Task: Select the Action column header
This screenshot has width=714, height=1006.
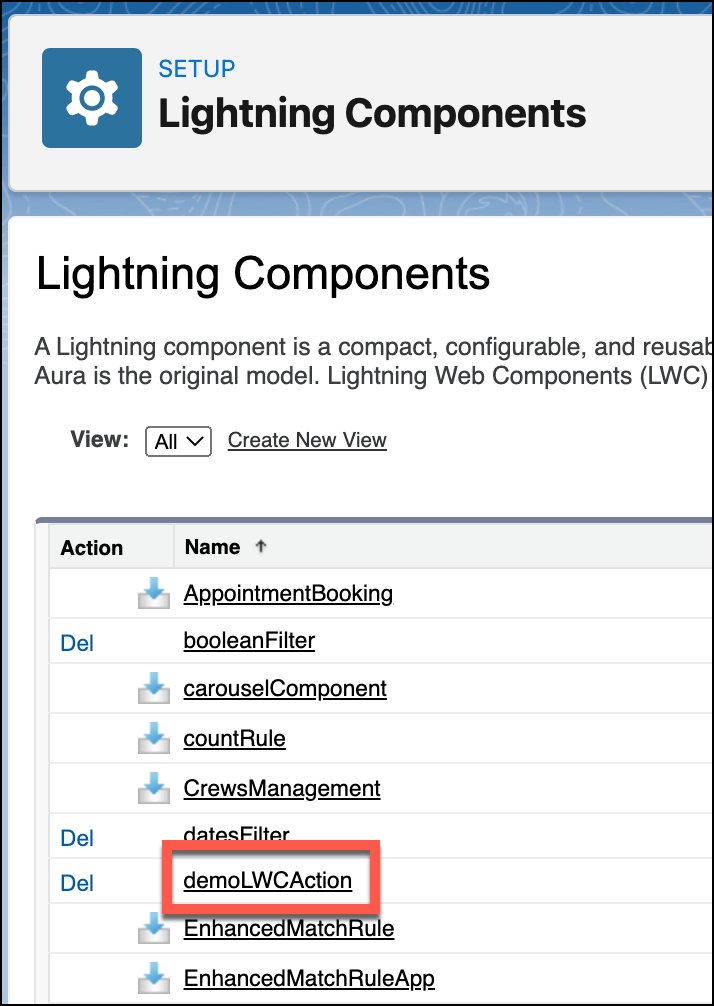Action: tap(91, 547)
